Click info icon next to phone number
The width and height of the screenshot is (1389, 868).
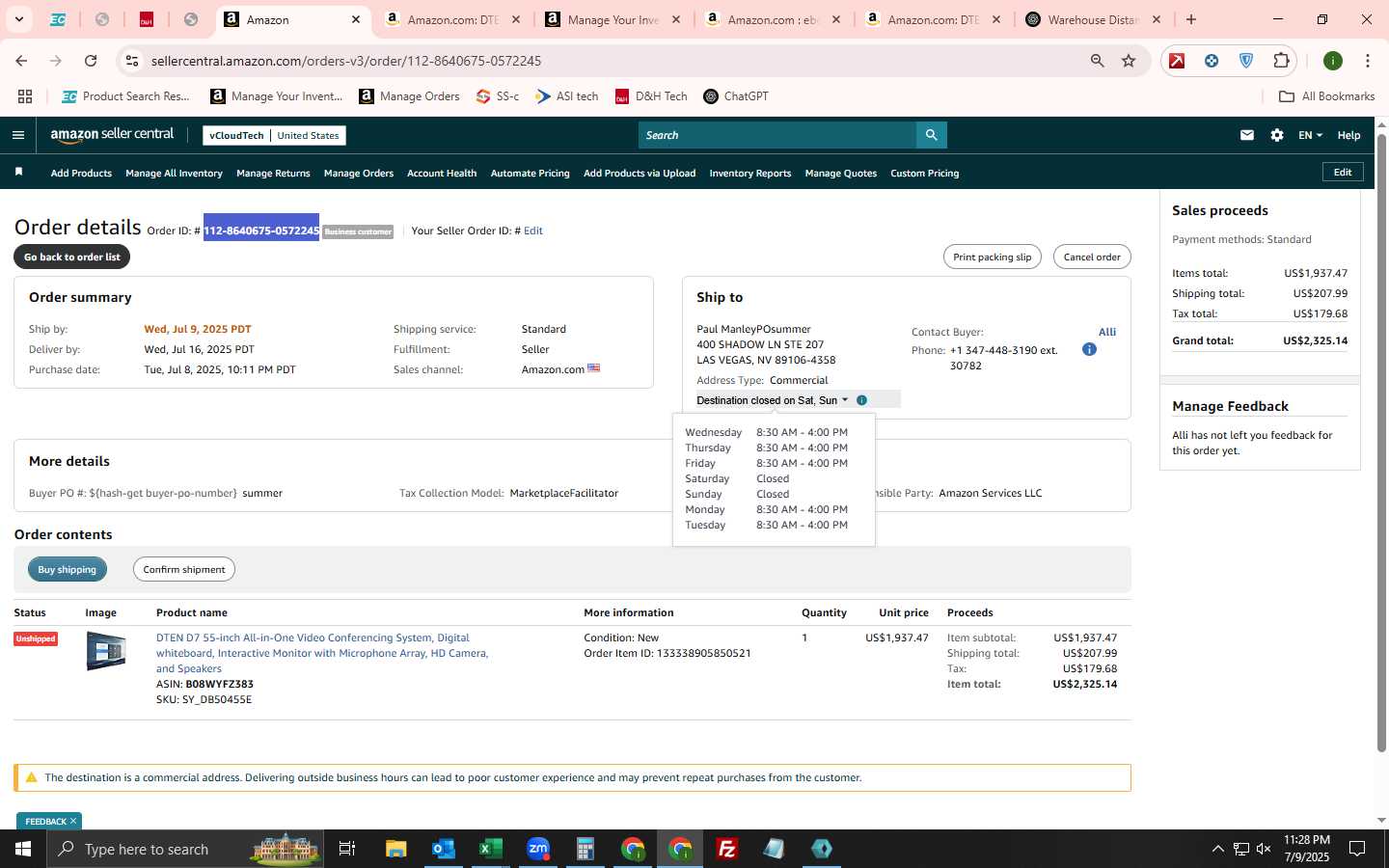click(x=1089, y=349)
